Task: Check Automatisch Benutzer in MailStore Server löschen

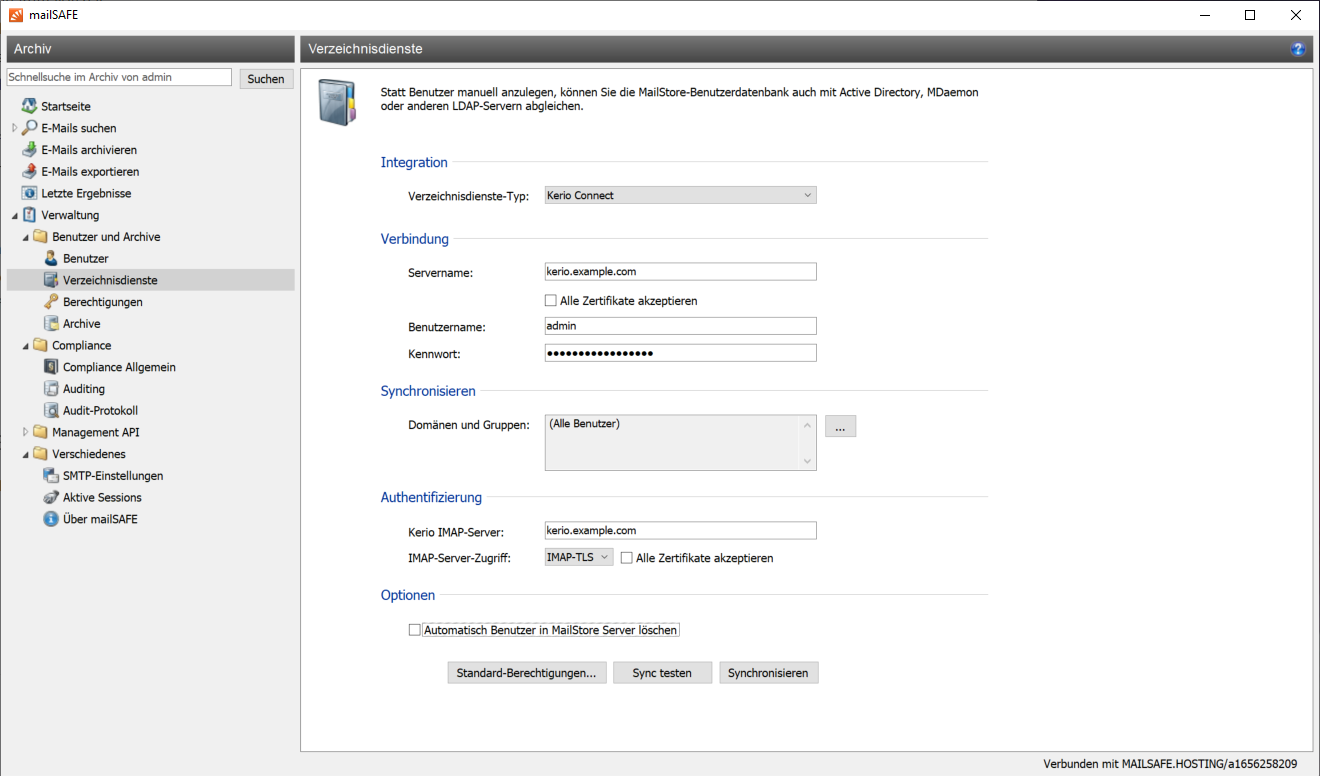Action: [414, 630]
